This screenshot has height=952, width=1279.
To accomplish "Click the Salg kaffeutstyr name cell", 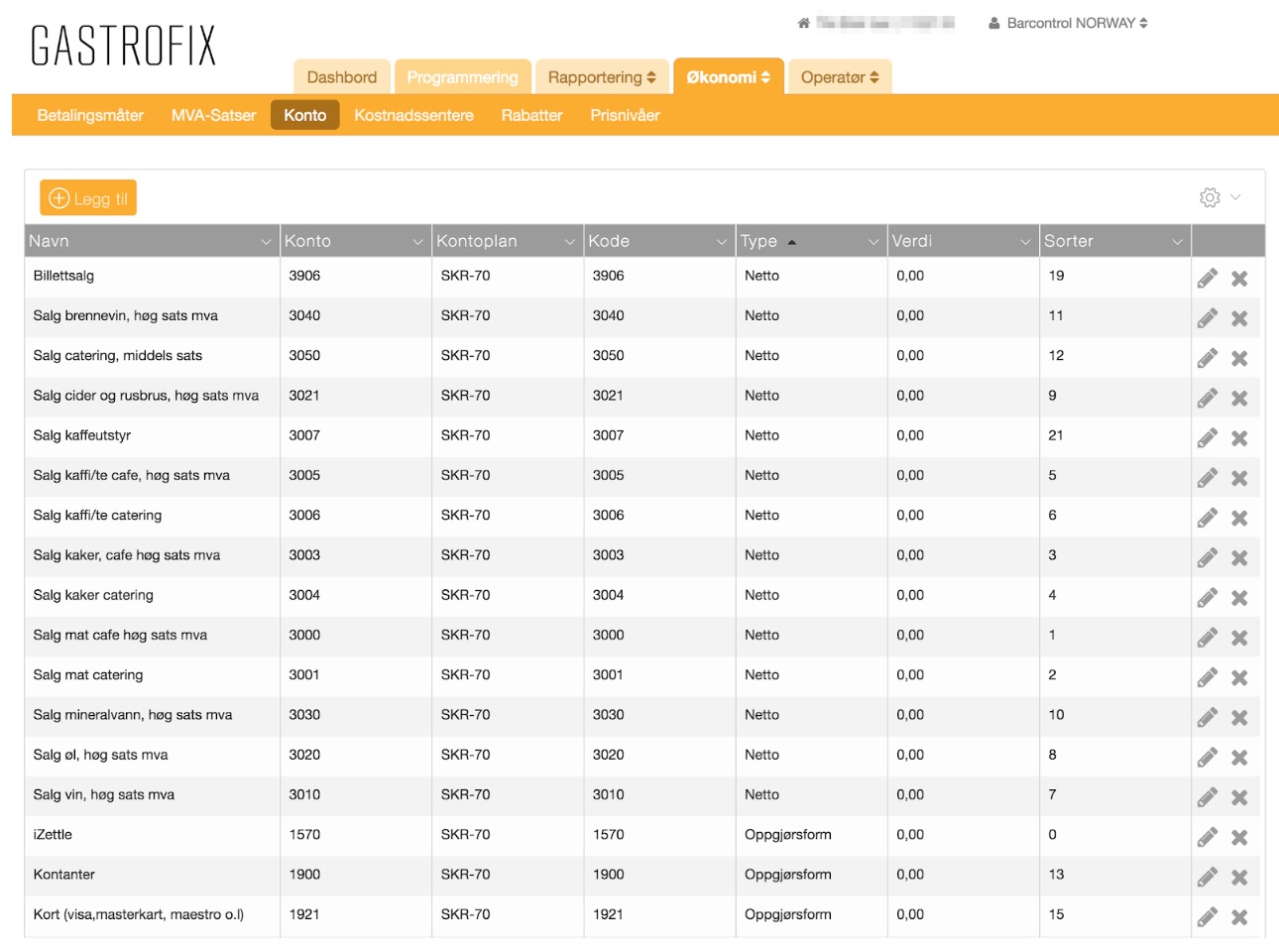I will tap(153, 435).
